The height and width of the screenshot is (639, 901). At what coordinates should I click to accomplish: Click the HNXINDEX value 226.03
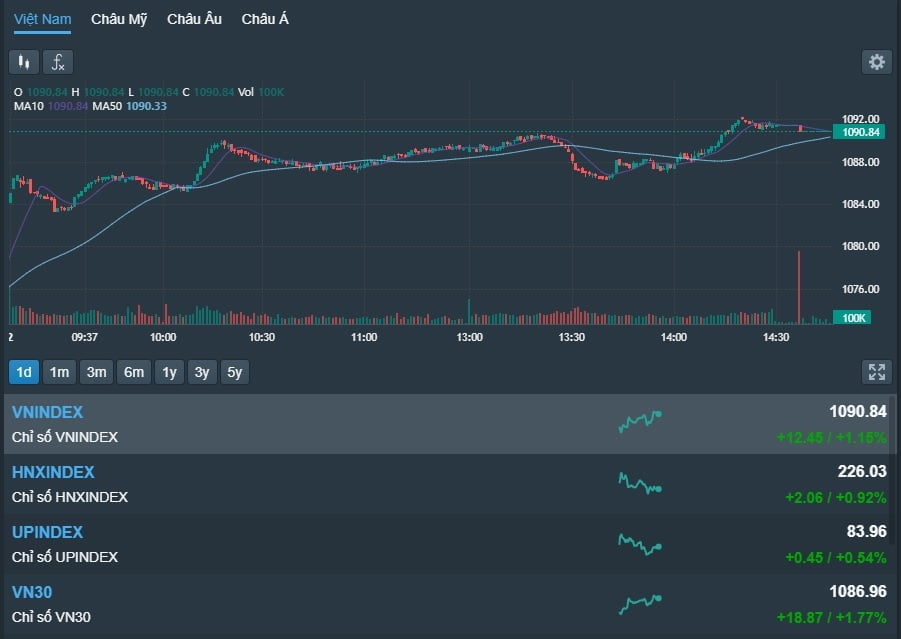[x=862, y=471]
